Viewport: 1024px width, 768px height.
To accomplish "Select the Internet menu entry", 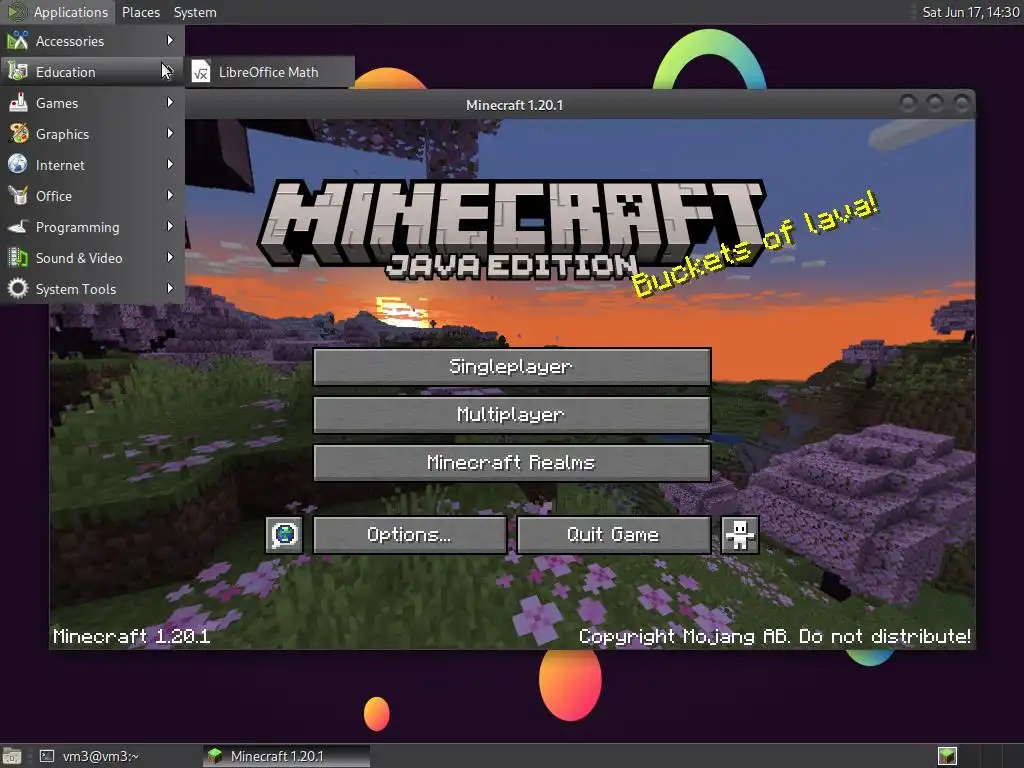I will coord(93,165).
